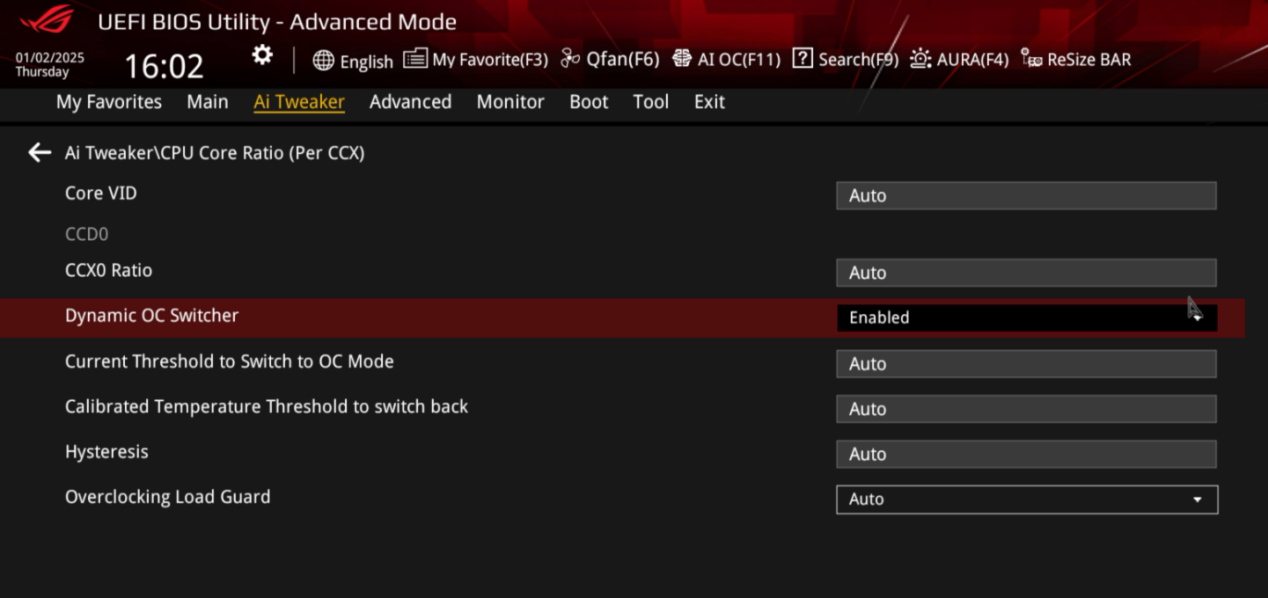Toggle the ReSize BAR option
The width and height of the screenshot is (1268, 598).
(x=1076, y=60)
